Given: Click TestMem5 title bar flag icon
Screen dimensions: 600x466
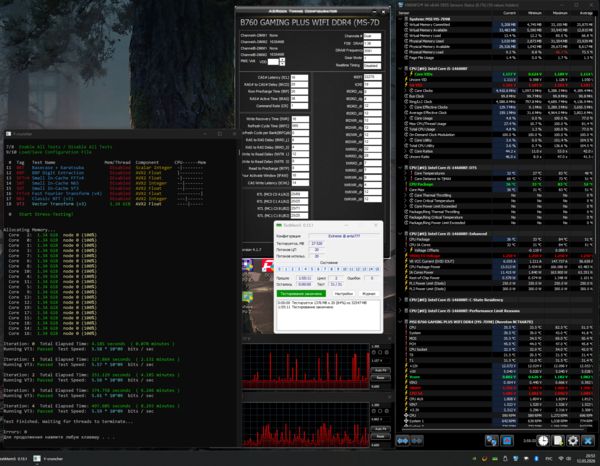Looking at the screenshot, I should click(279, 225).
